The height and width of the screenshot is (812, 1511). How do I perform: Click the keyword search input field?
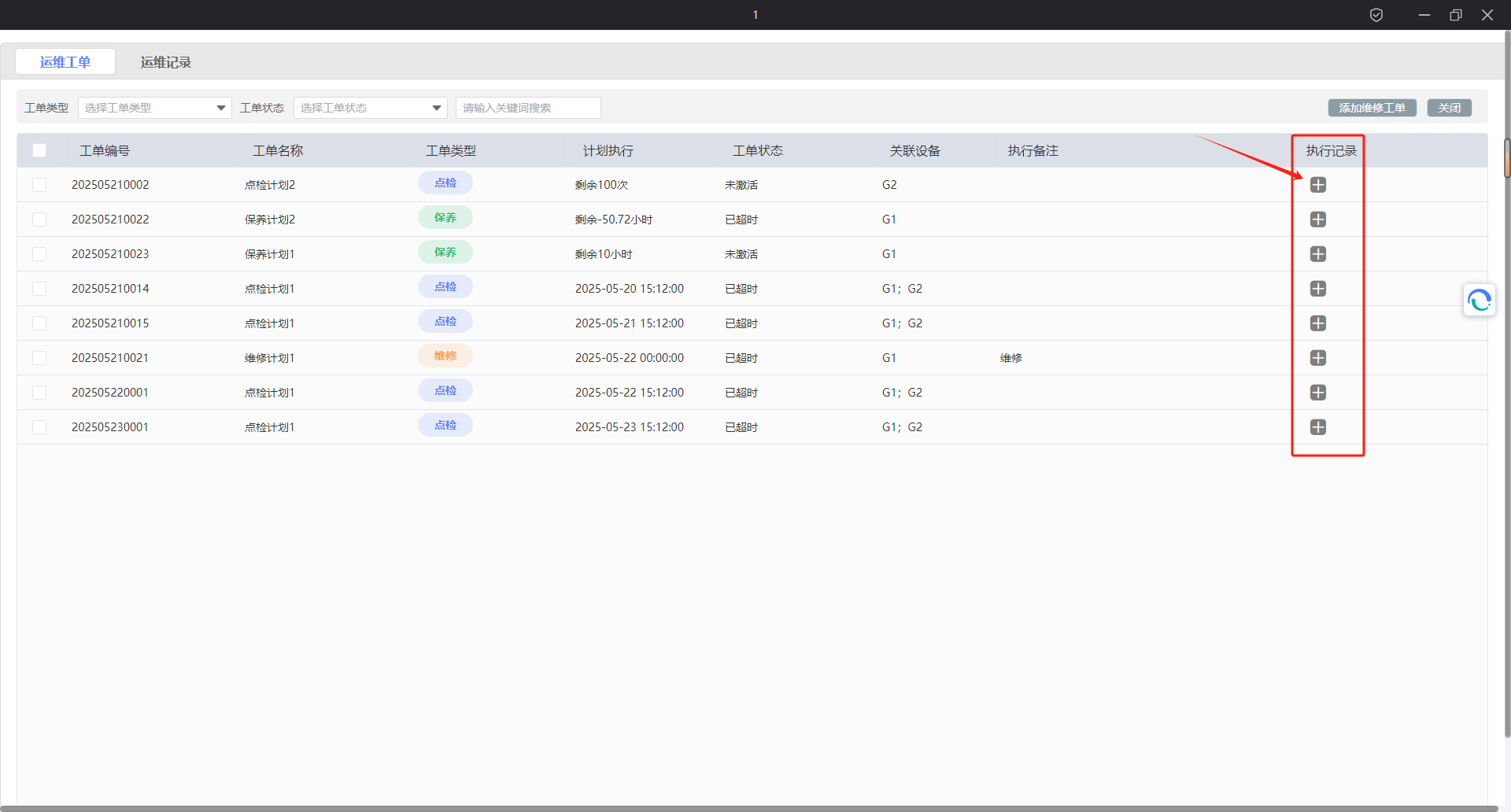[x=527, y=108]
